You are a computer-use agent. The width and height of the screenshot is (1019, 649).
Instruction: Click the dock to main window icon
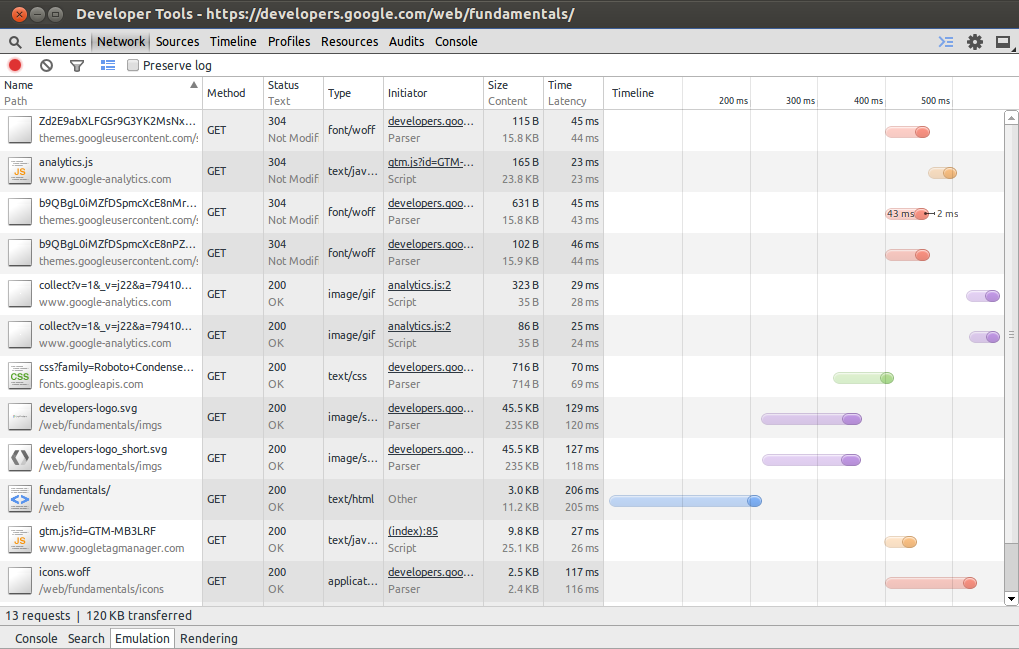[x=1003, y=42]
